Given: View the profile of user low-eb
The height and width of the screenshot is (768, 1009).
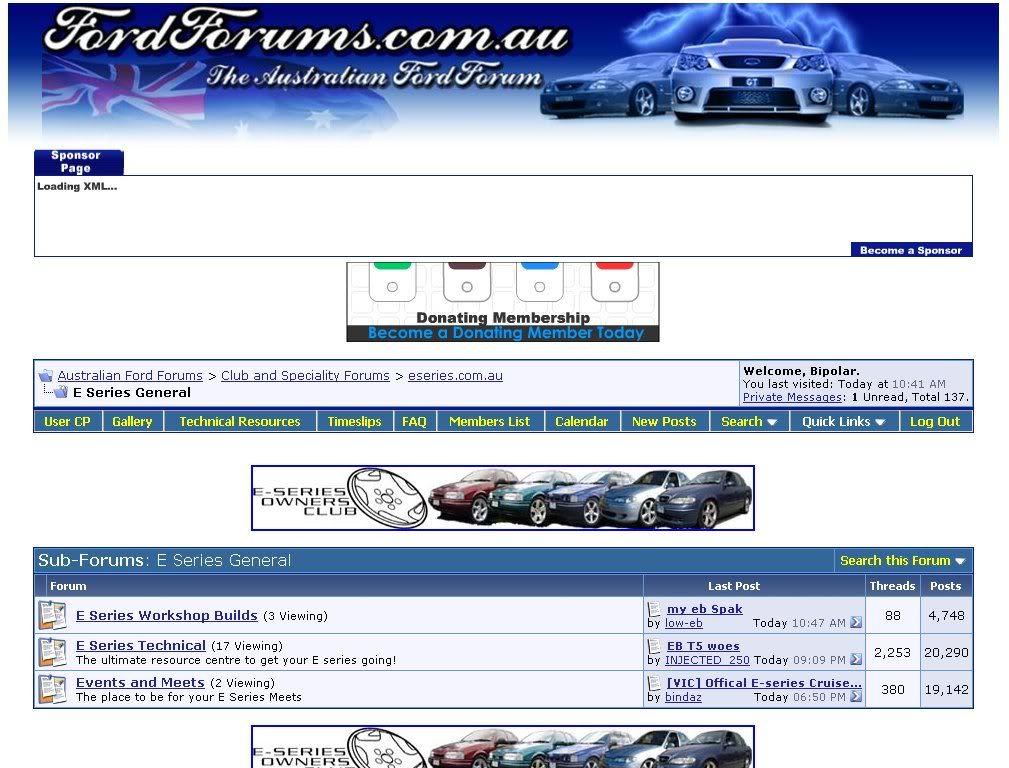Looking at the screenshot, I should click(683, 623).
